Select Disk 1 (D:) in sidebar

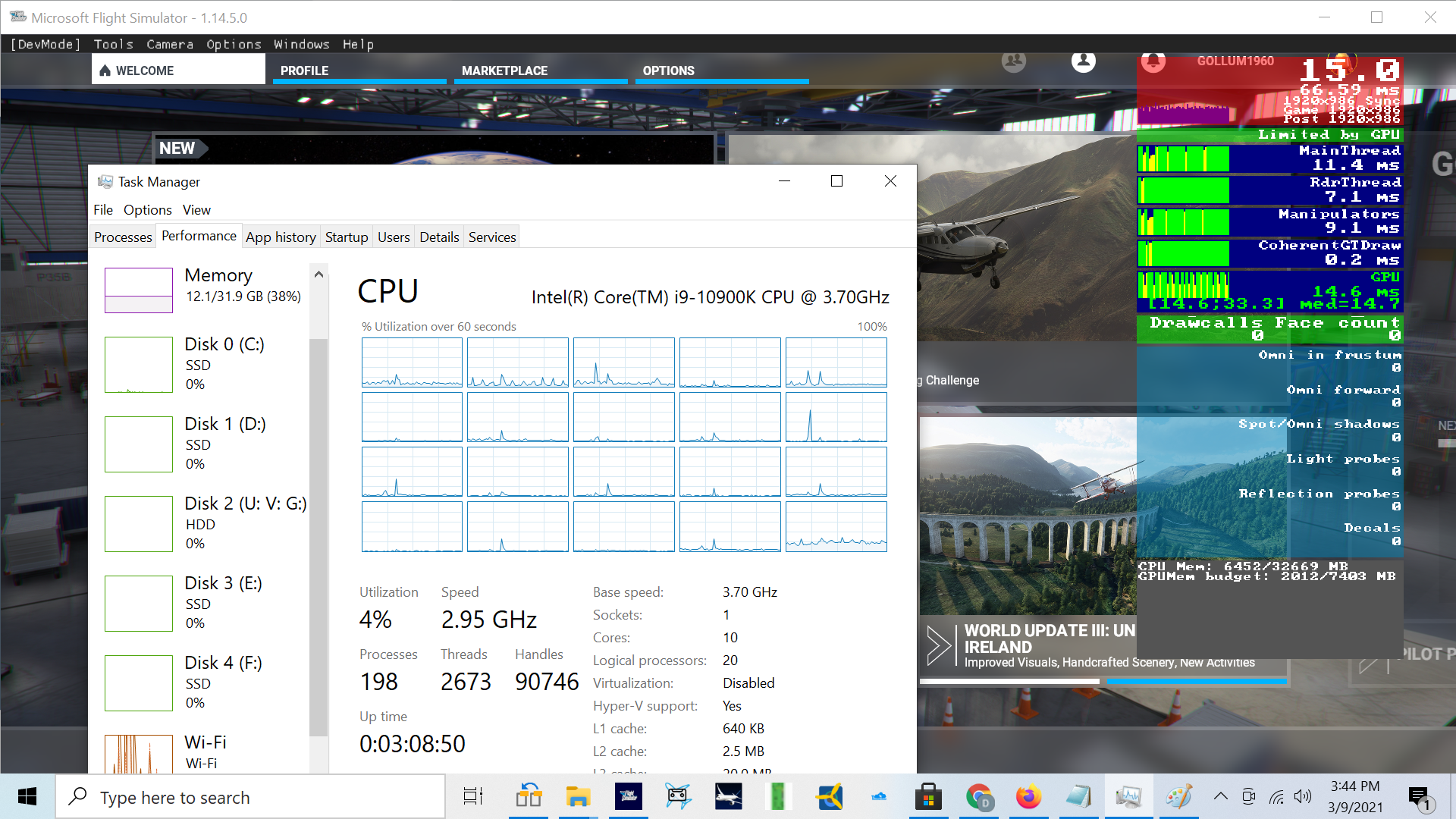[205, 444]
